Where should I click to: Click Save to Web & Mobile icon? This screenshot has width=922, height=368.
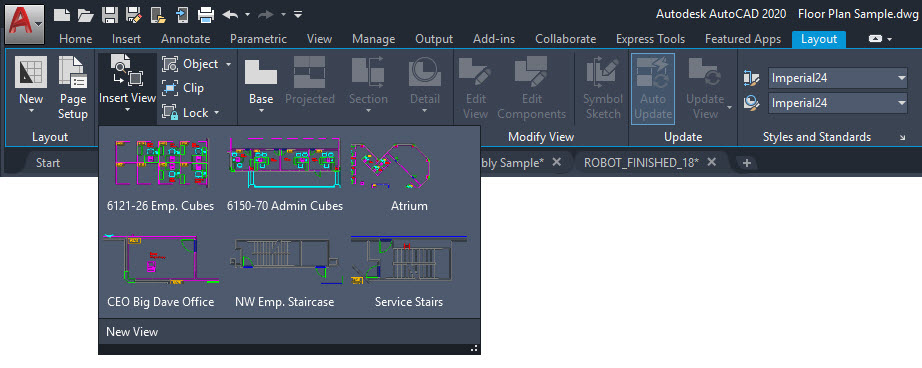182,14
